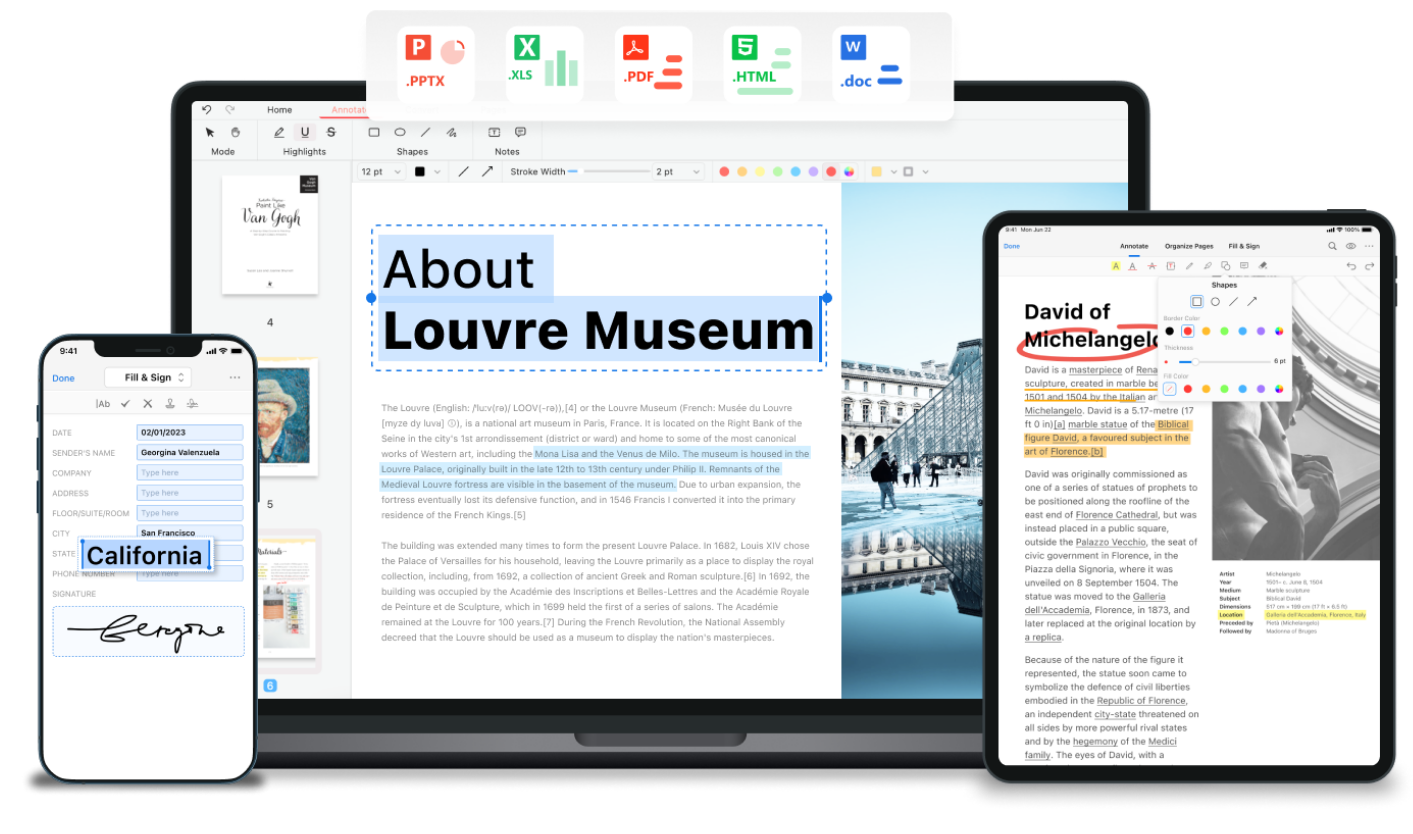Tap Done on the iPhone toolbar

tap(64, 377)
